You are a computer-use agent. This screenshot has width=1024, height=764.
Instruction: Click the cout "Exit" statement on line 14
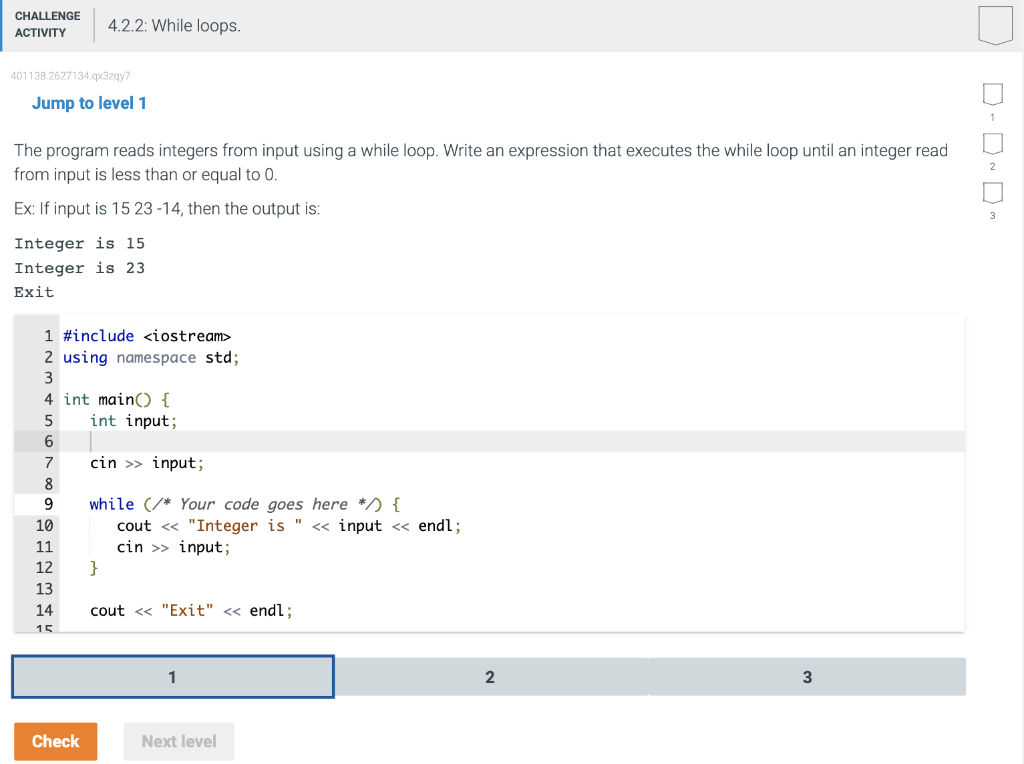(191, 611)
